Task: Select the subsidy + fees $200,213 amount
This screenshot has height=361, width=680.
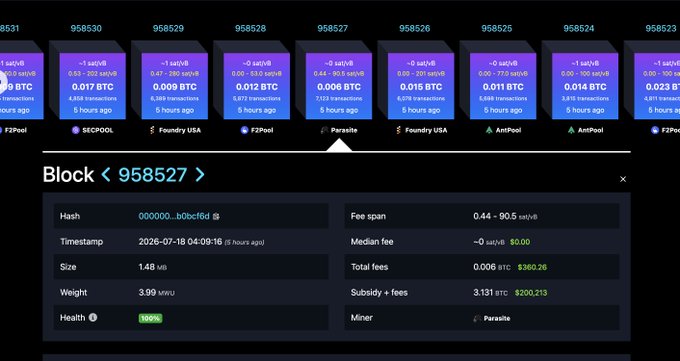Action: [x=531, y=293]
